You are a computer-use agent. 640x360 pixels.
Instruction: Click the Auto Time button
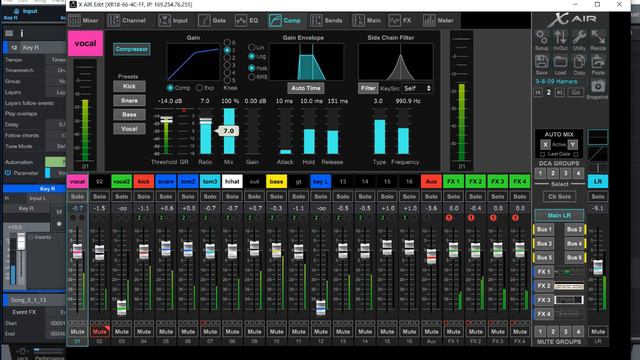coord(306,88)
